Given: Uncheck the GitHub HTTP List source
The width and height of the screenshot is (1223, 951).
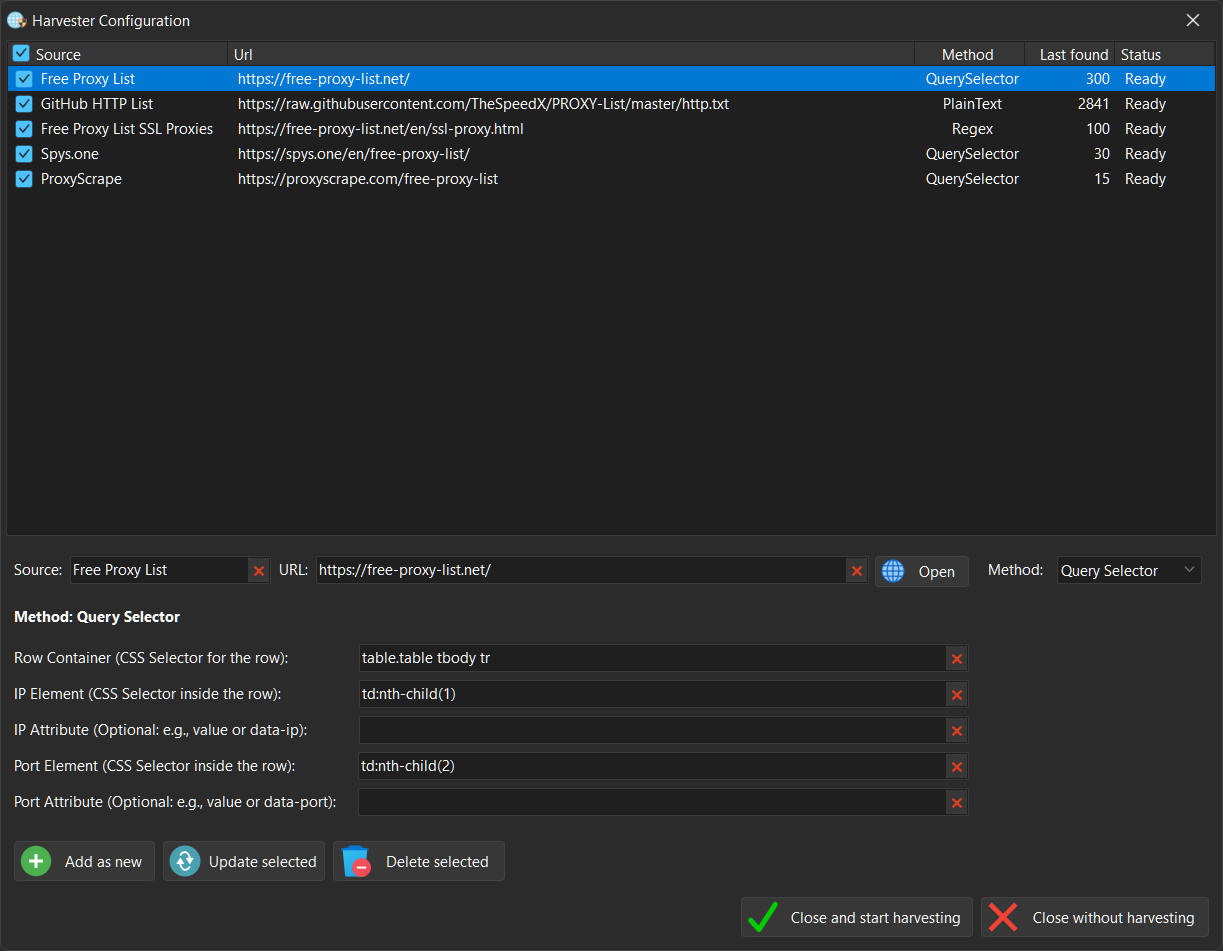Looking at the screenshot, I should (x=25, y=104).
